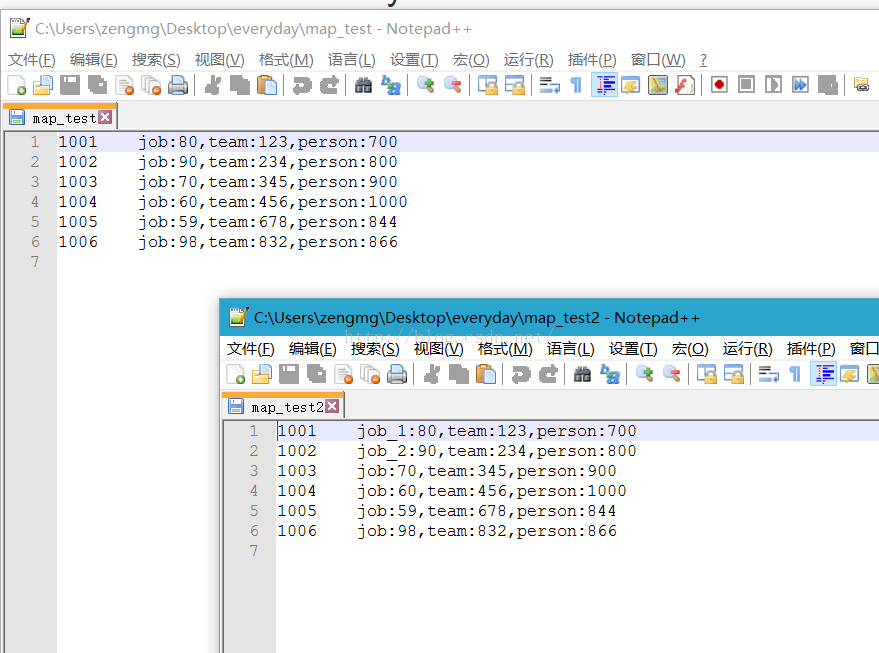This screenshot has width=879, height=653.
Task: Click Save recorded macro in map_test window
Action: pyautogui.click(x=827, y=85)
